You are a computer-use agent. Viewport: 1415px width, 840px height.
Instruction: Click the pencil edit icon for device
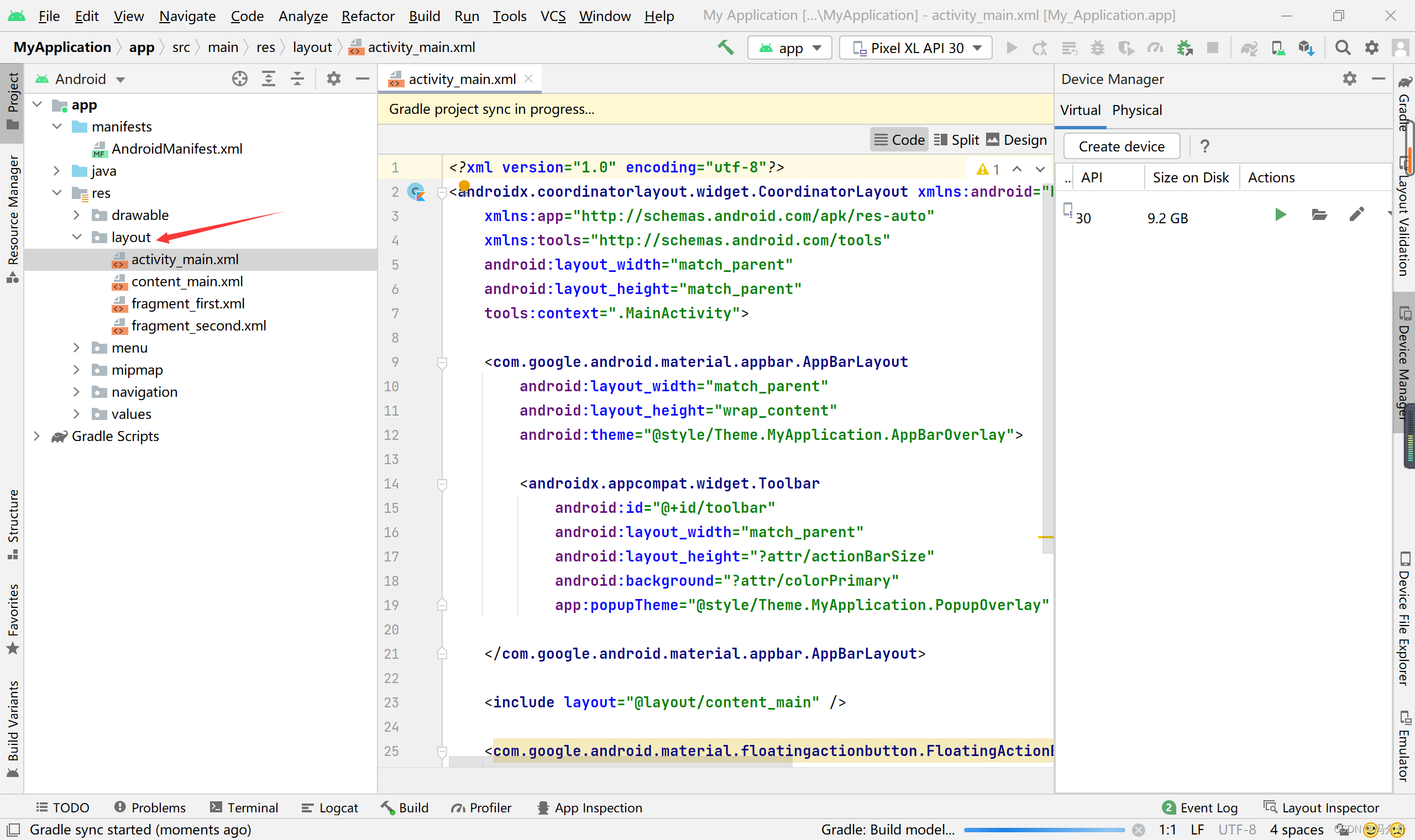coord(1357,215)
